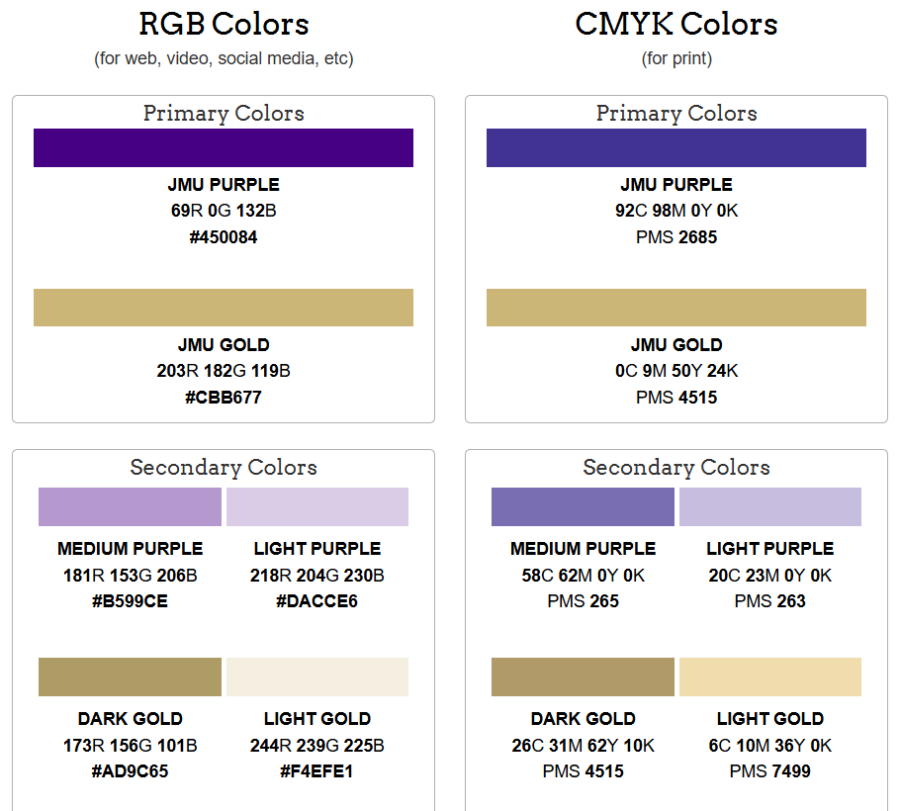Click the RGB JMU Purple color bar

pyautogui.click(x=223, y=148)
